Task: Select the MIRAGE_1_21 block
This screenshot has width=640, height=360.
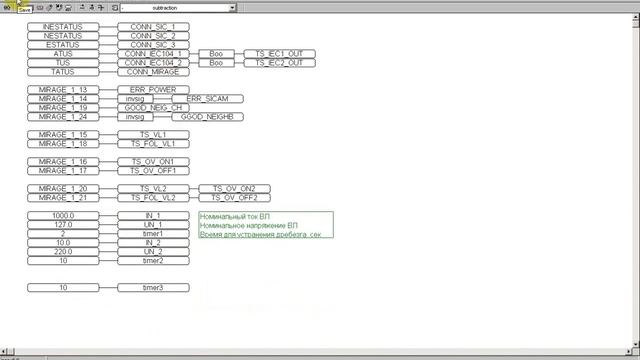Action: (63, 198)
